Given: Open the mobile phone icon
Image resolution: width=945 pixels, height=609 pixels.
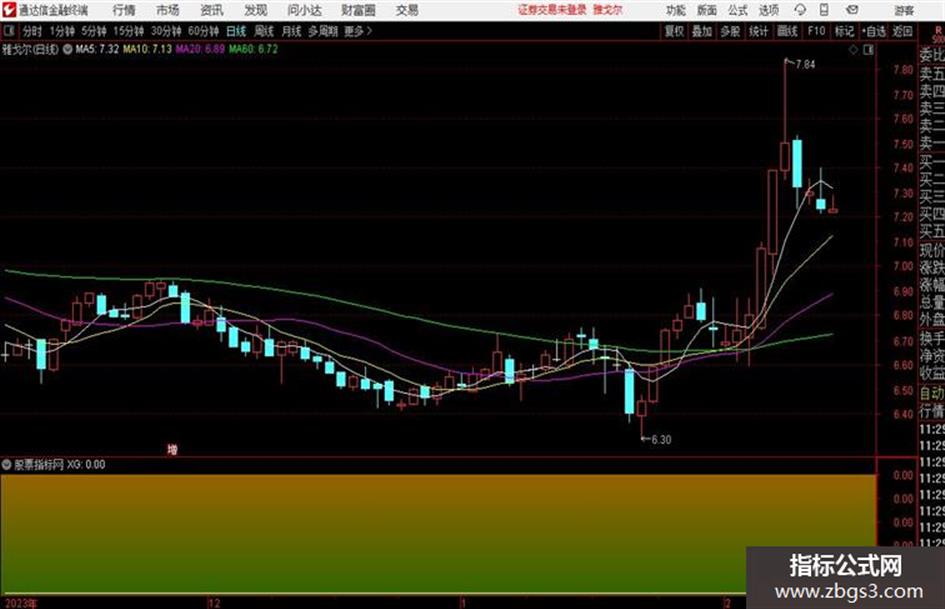Looking at the screenshot, I should click(x=824, y=10).
